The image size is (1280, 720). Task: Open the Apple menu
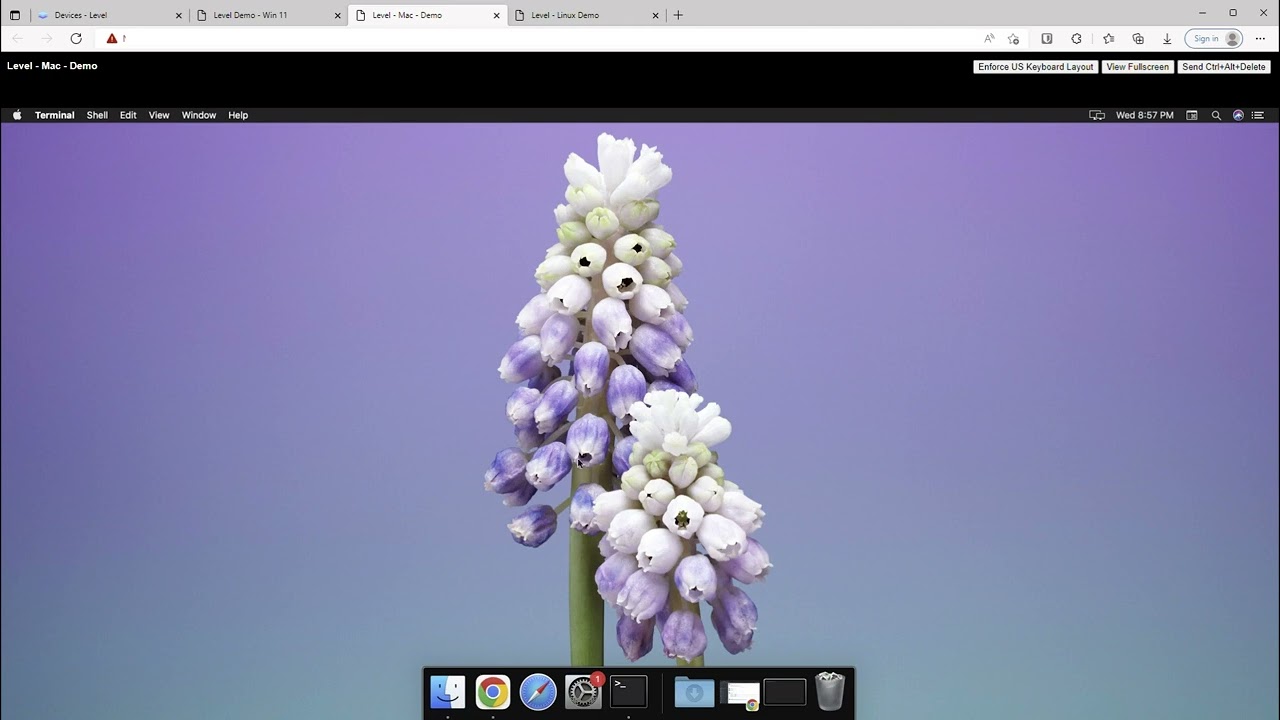click(x=17, y=115)
